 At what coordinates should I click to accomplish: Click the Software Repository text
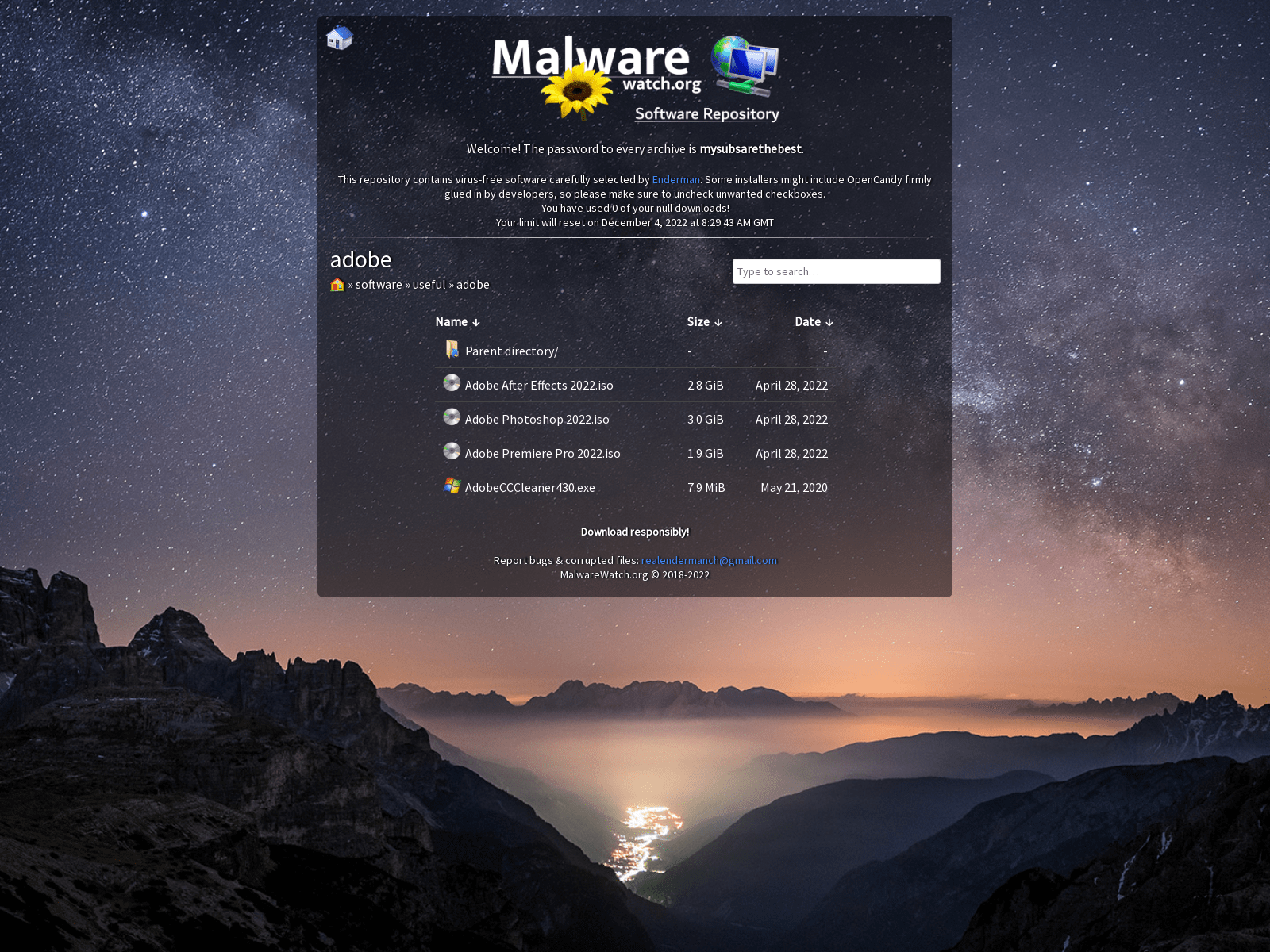(x=707, y=114)
